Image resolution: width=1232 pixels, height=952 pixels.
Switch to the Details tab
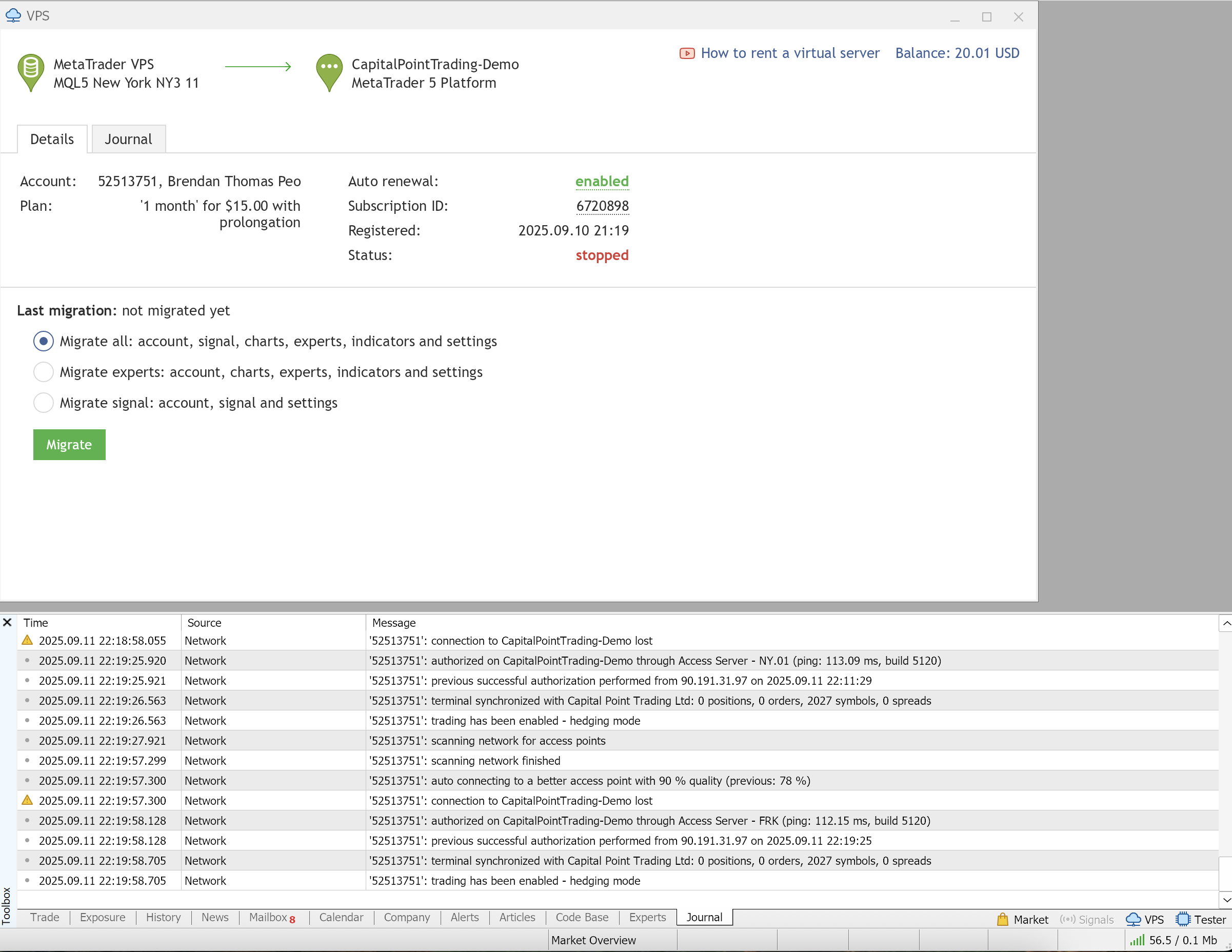52,140
